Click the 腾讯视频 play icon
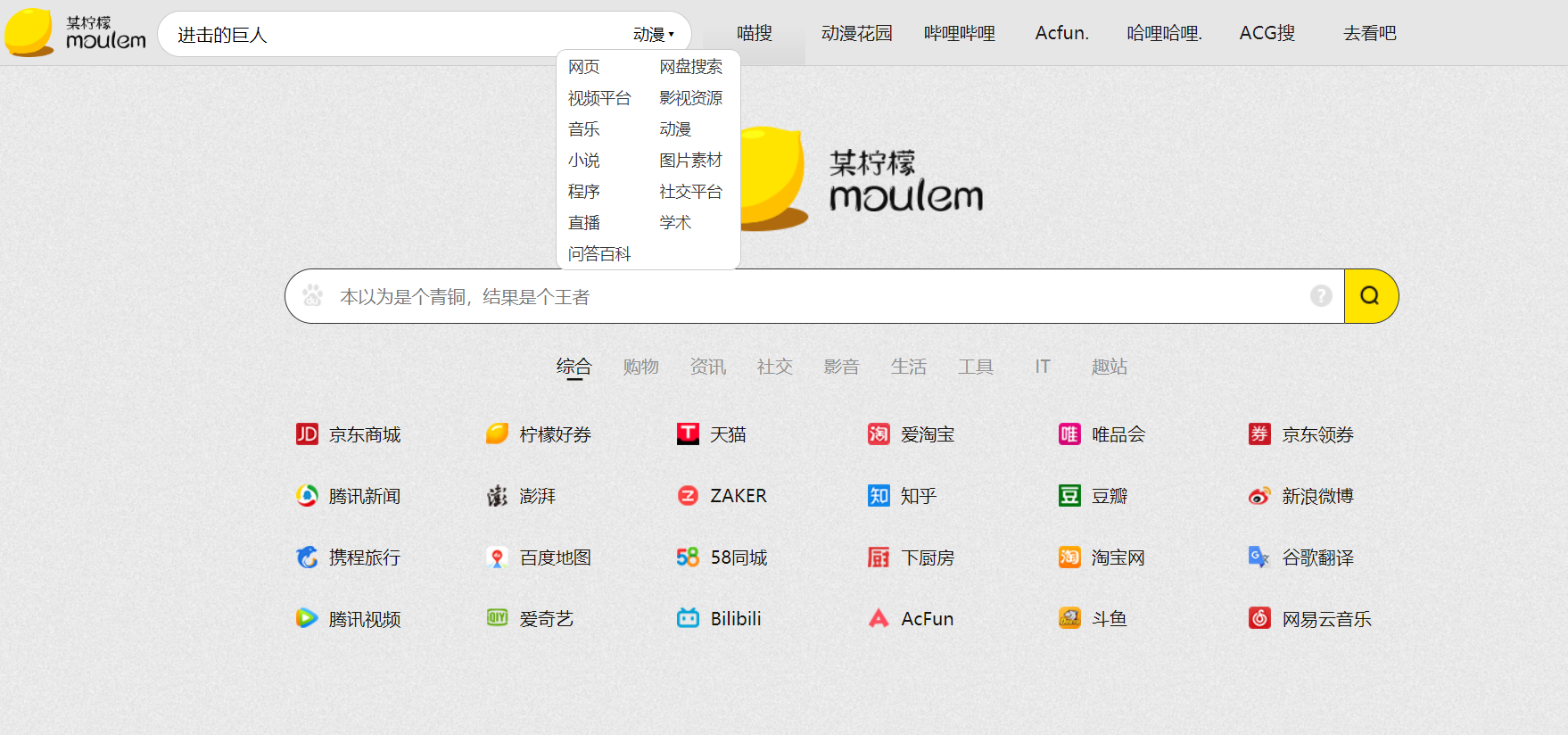The height and width of the screenshot is (735, 1568). (x=307, y=618)
